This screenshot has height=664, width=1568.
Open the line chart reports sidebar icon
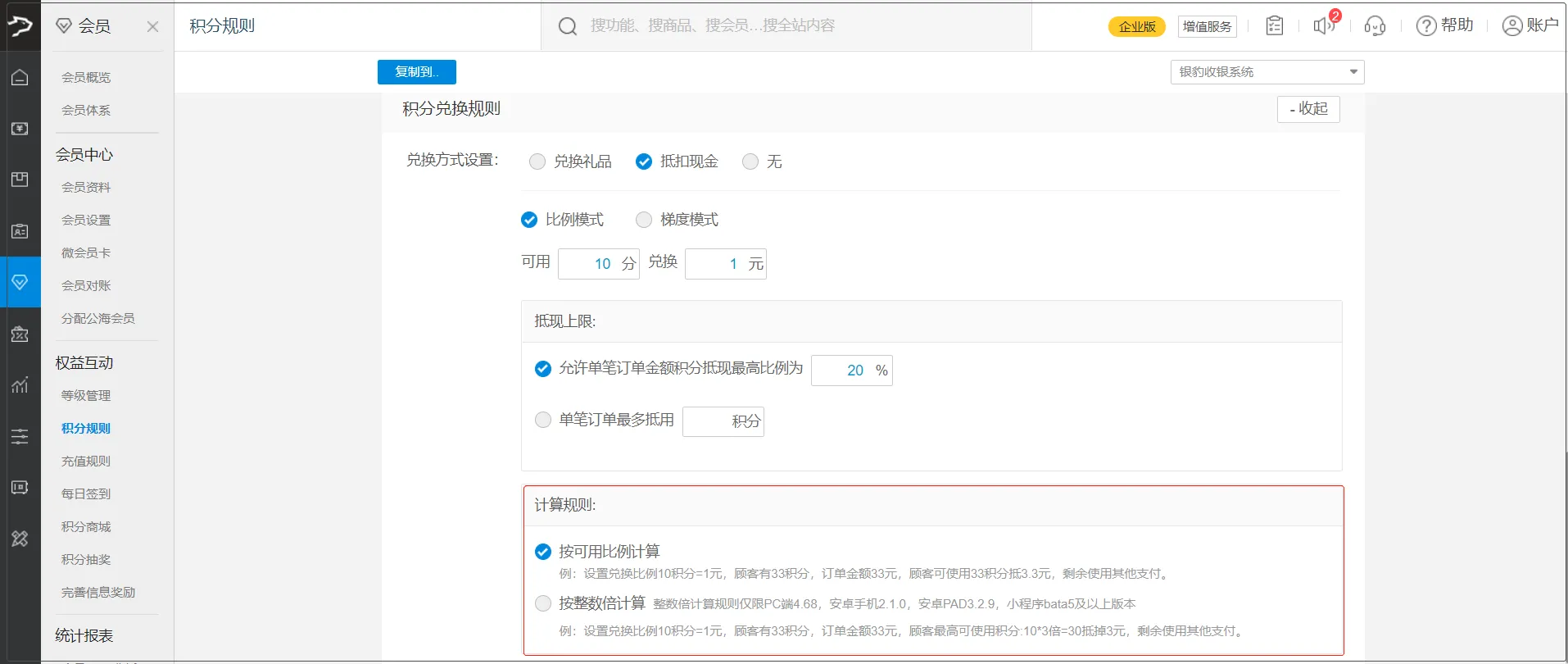coord(20,384)
